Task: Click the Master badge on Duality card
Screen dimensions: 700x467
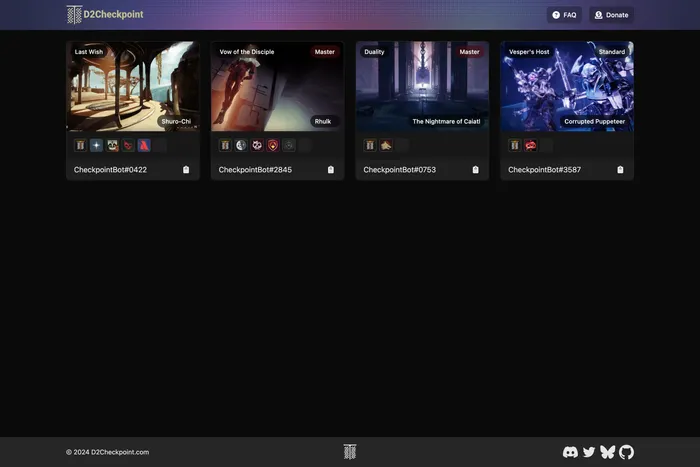Action: click(469, 52)
